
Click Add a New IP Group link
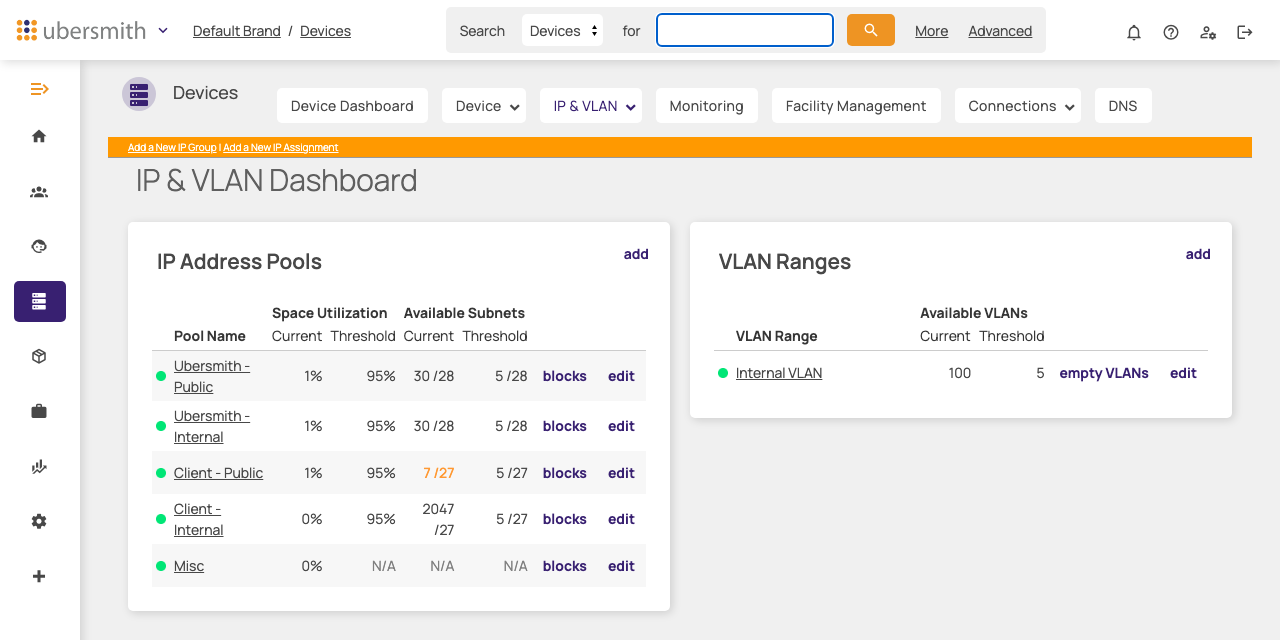click(x=172, y=147)
